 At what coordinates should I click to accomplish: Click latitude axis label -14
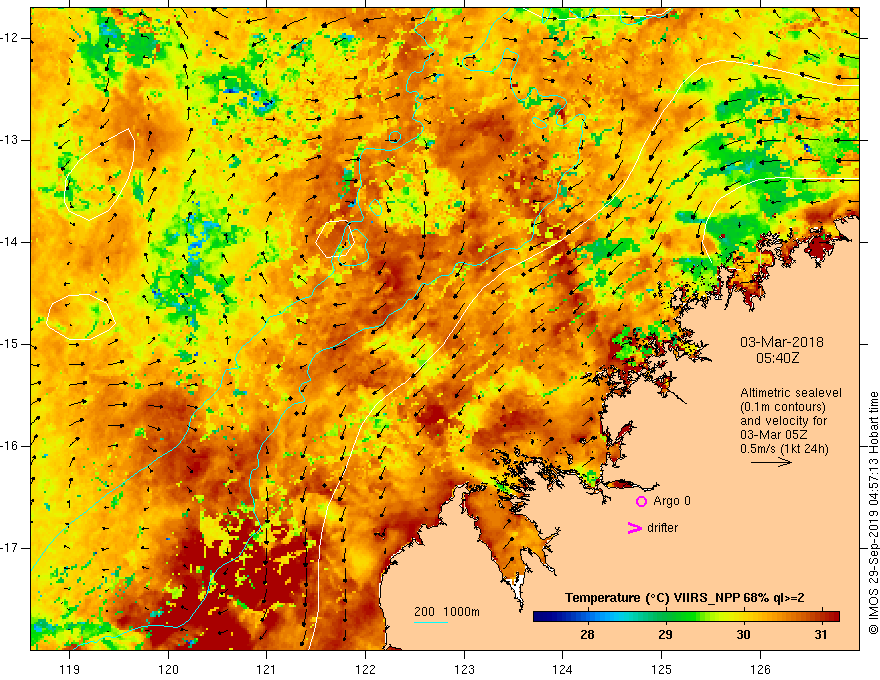(10, 242)
